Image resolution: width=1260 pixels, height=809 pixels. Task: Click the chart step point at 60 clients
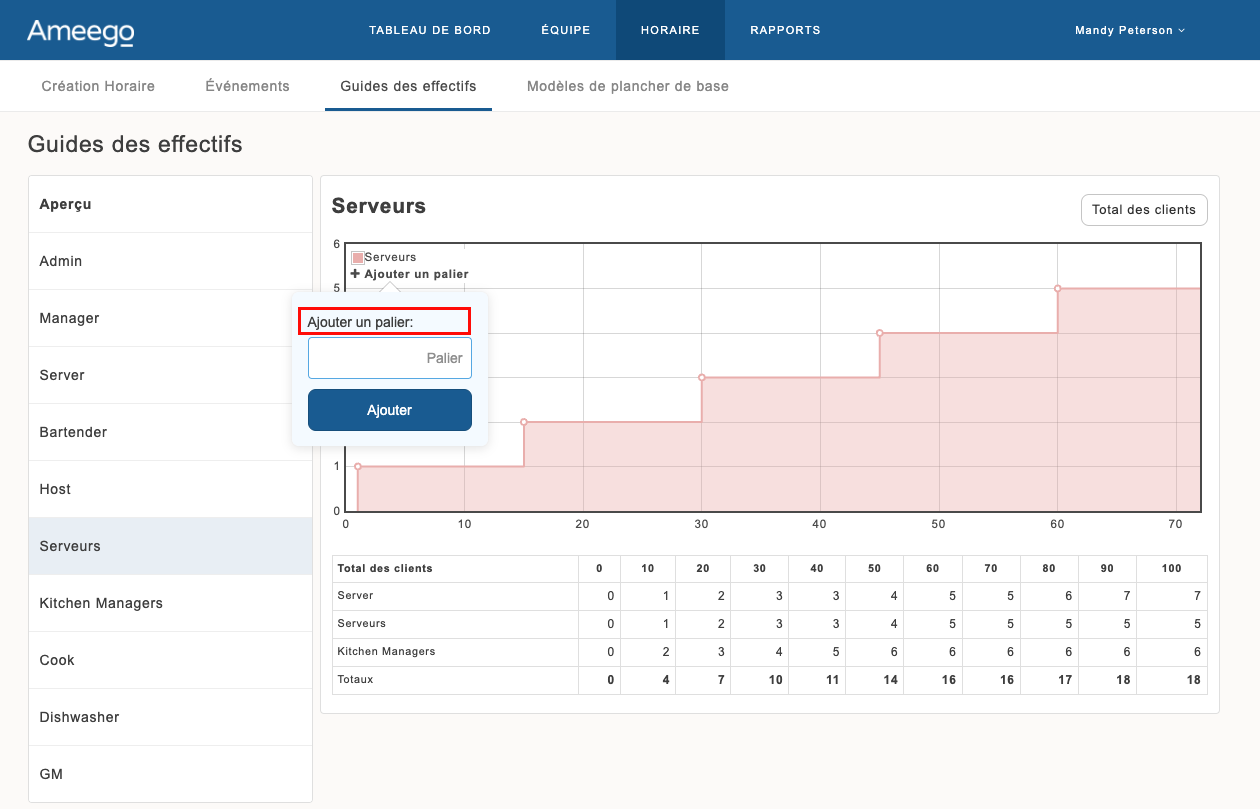click(1057, 289)
